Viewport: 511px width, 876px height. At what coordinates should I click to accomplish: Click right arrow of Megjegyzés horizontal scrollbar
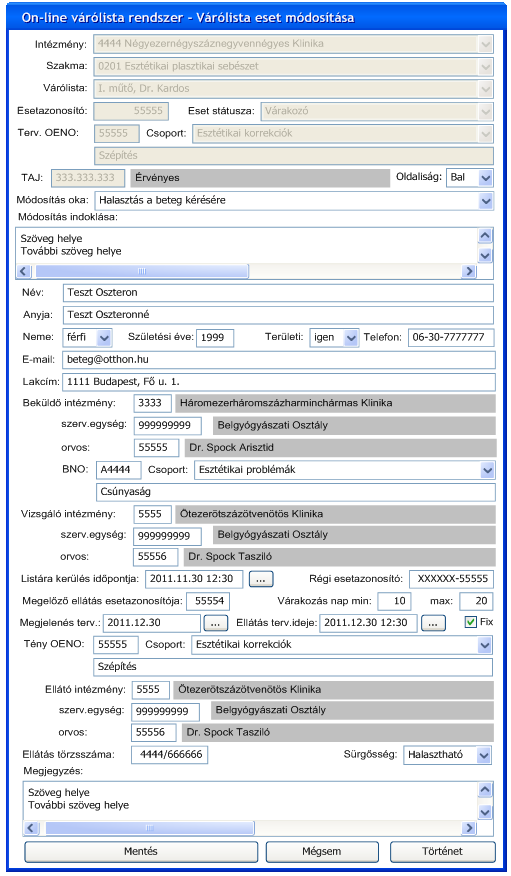click(469, 828)
